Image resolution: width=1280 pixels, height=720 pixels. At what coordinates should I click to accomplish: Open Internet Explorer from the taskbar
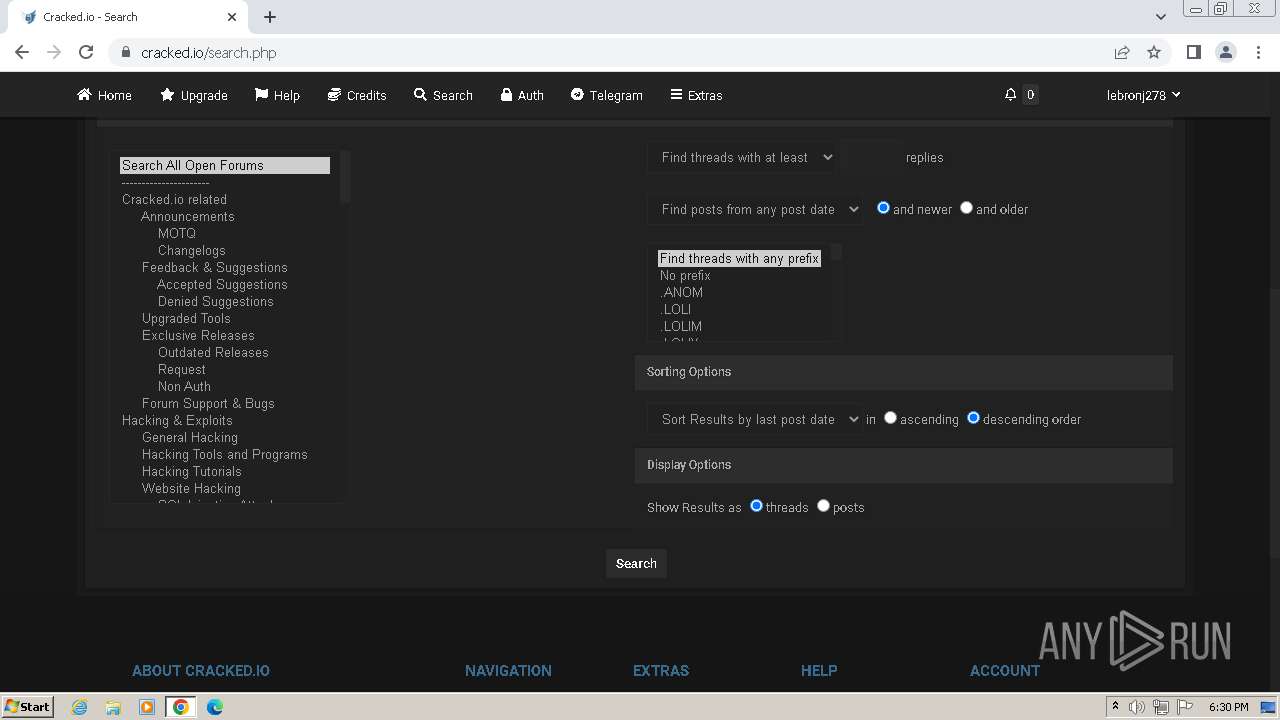coord(79,707)
